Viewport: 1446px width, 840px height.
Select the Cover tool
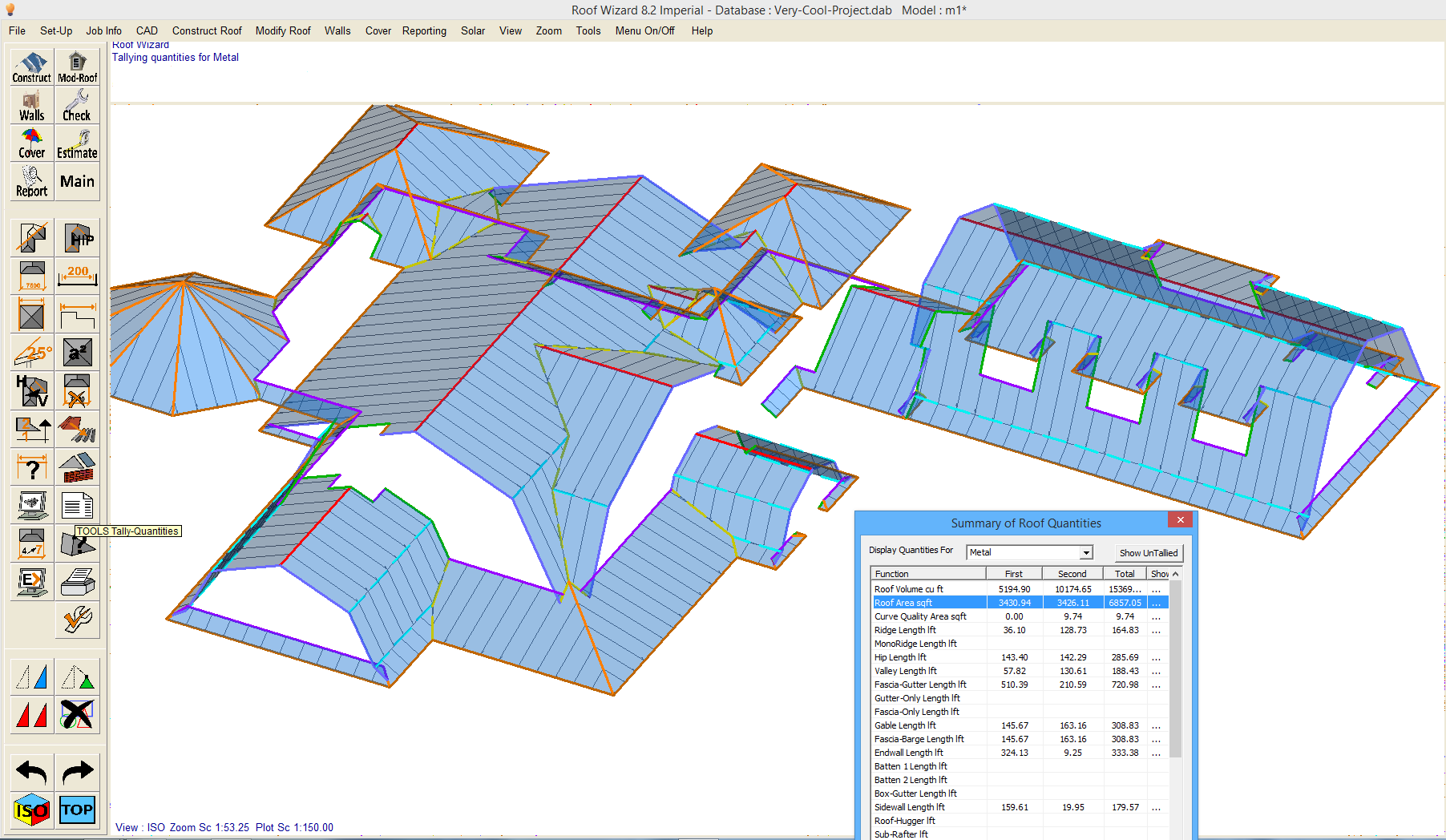(x=30, y=143)
